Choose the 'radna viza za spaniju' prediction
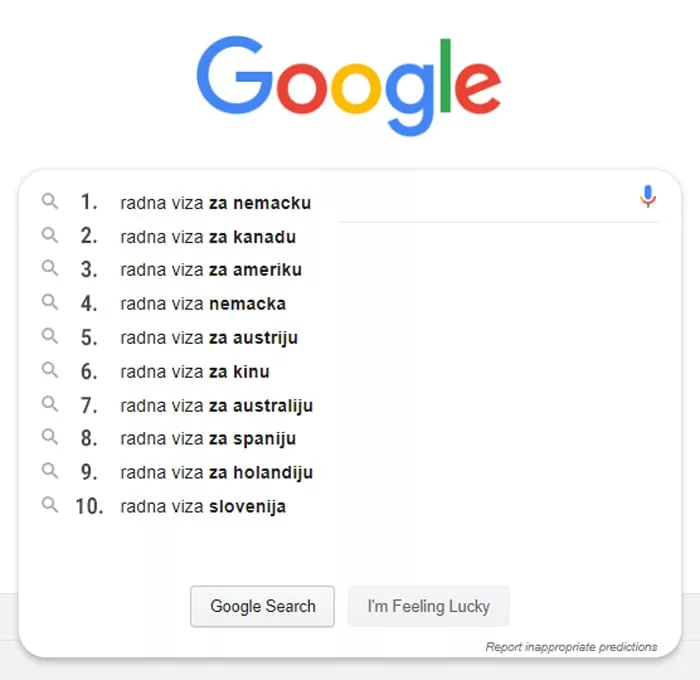 pyautogui.click(x=208, y=439)
